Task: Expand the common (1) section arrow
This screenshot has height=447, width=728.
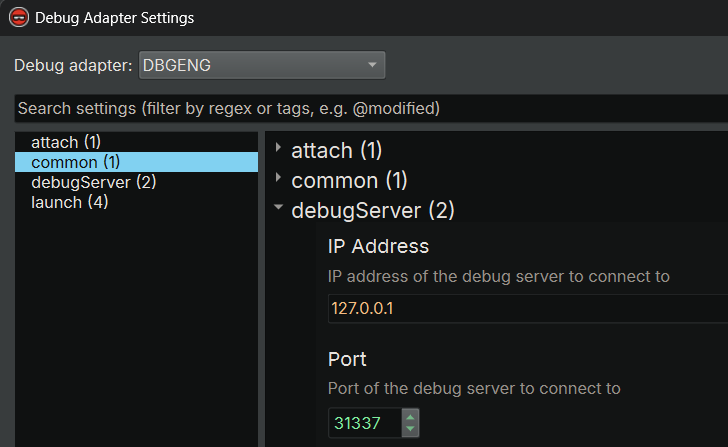Action: [278, 178]
